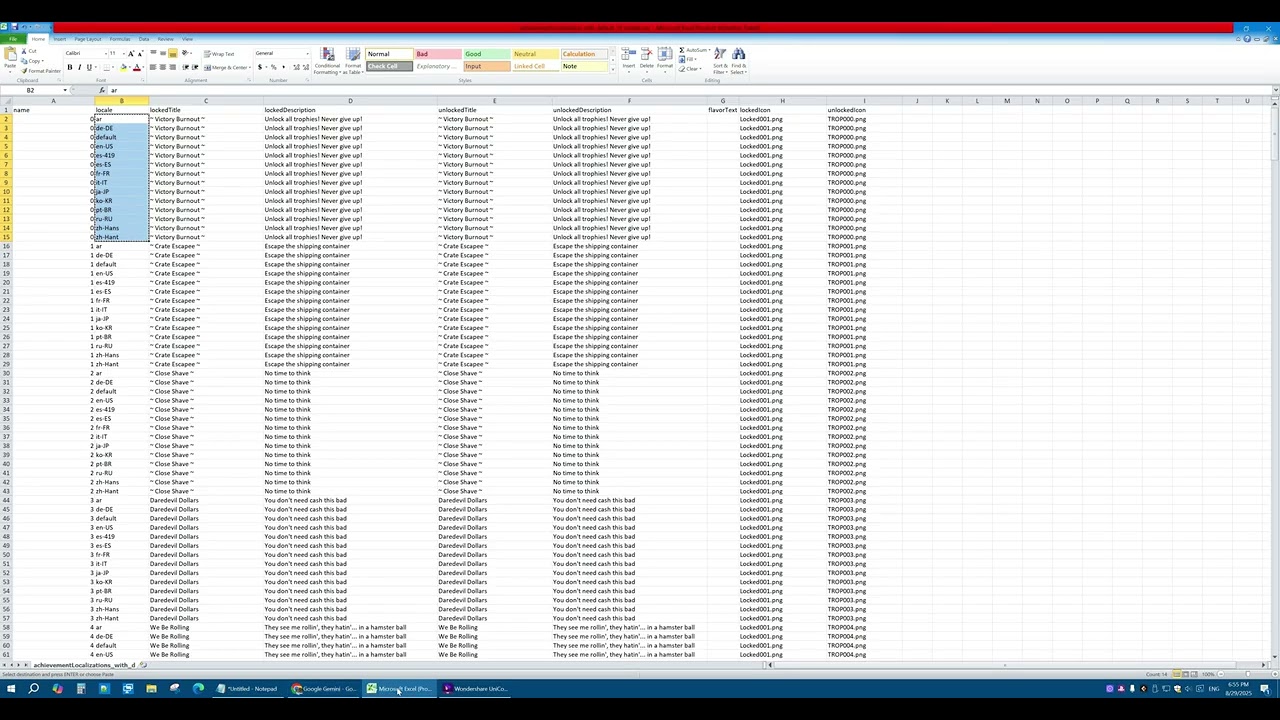Open the Clear eraser dropdown
The image size is (1280, 720).
pos(691,69)
